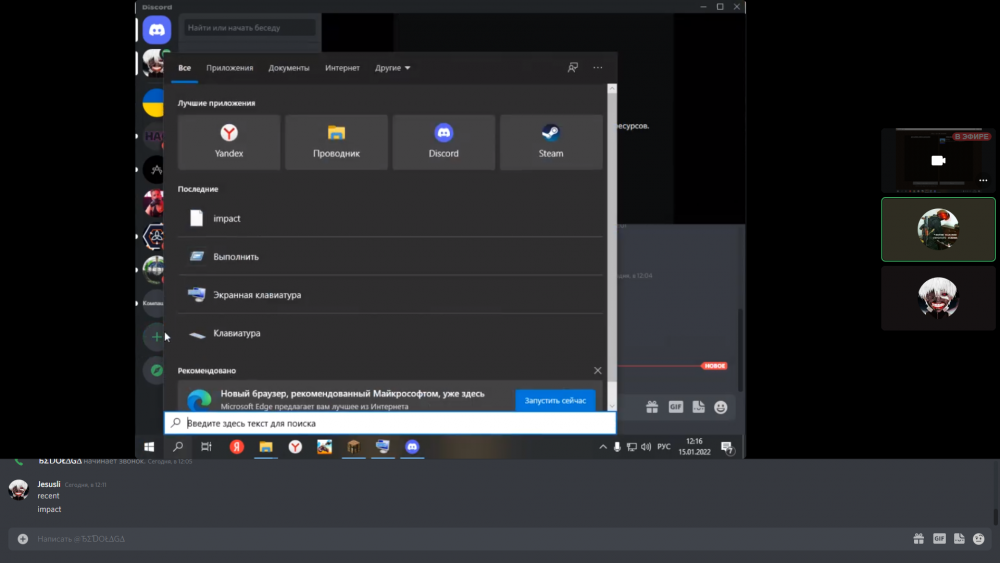The width and height of the screenshot is (1000, 563).
Task: Click the Написать message input field
Action: (469, 539)
